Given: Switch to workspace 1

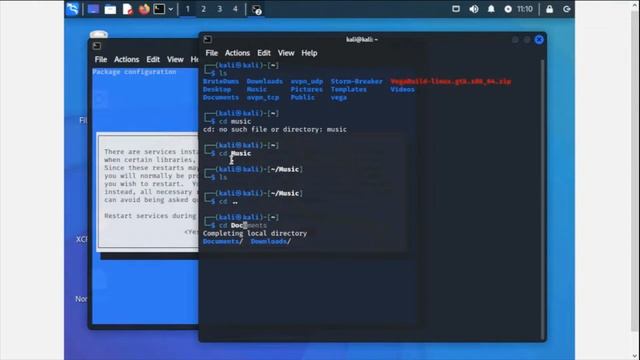Looking at the screenshot, I should tap(187, 9).
